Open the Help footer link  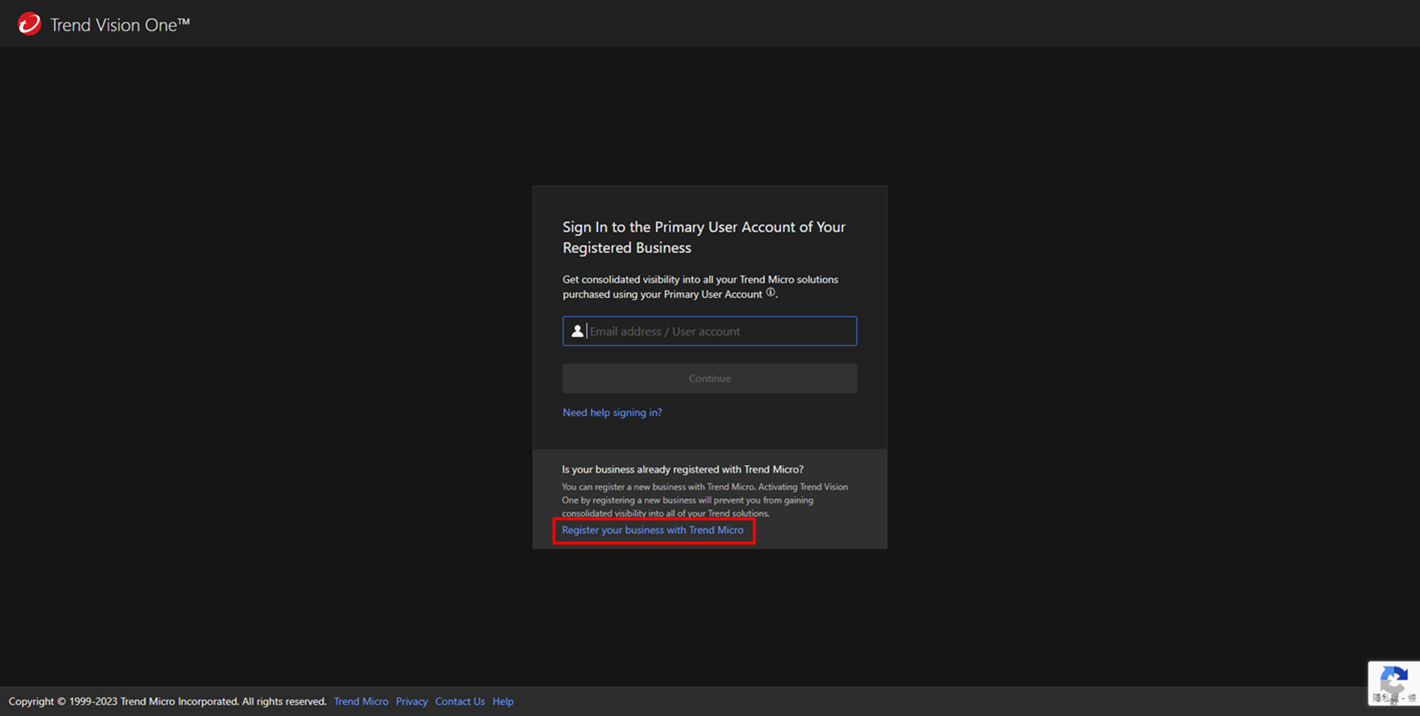pyautogui.click(x=503, y=701)
